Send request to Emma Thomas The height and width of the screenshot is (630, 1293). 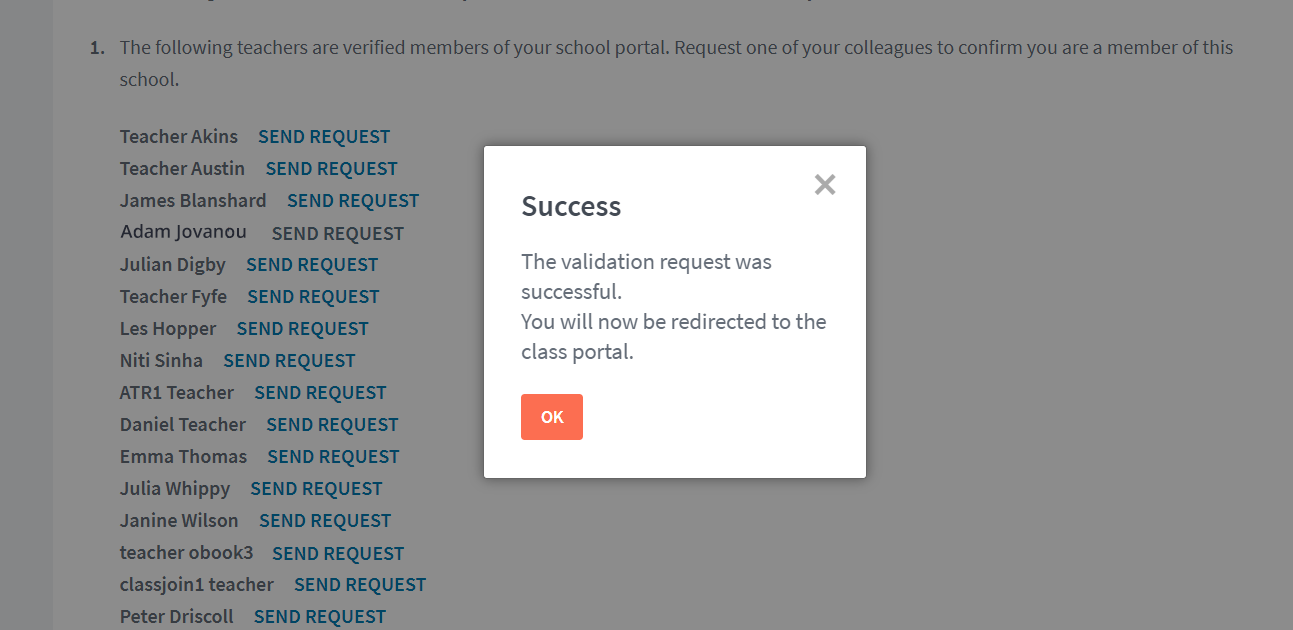point(333,457)
